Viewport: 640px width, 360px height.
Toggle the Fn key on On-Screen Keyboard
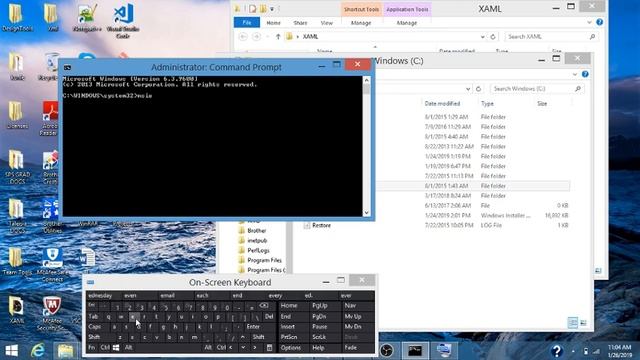[x=92, y=348]
